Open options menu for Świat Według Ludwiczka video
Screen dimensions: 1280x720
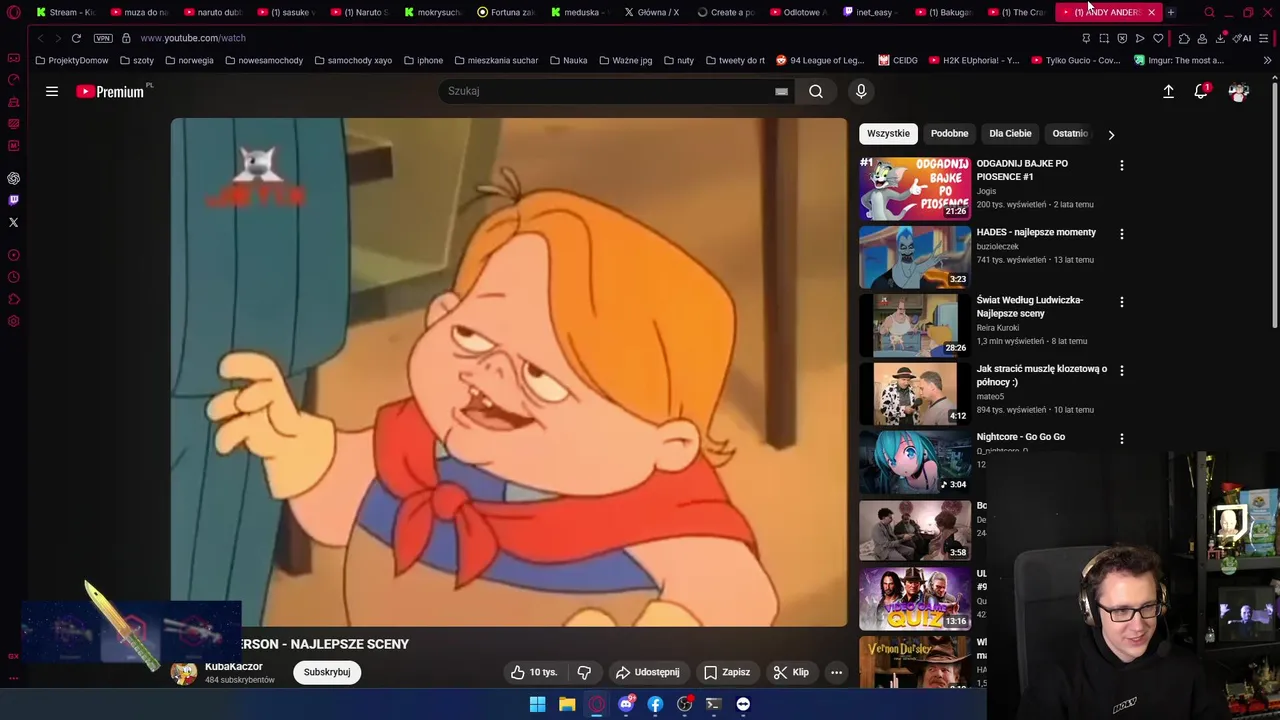click(1121, 302)
